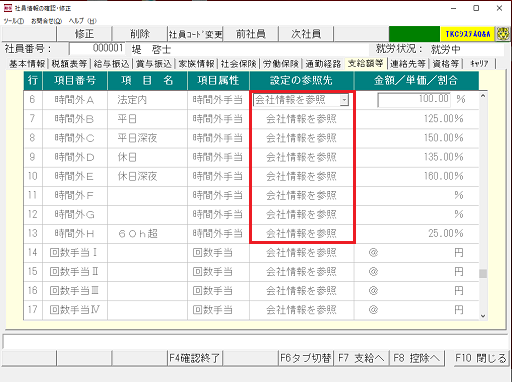Screen dimensions: 512x382
Task: Go to 前社員
Action: click(x=250, y=34)
